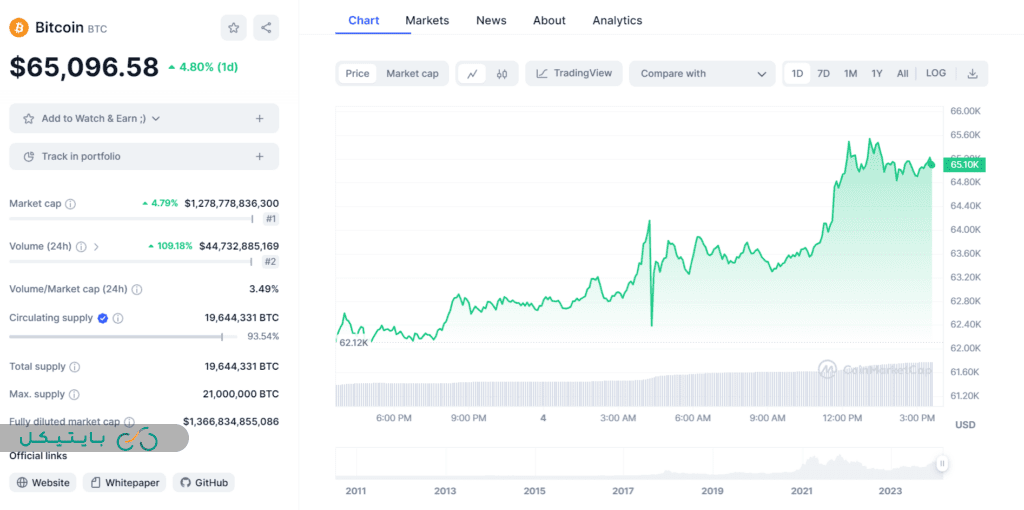Click the Circulating supply info icon
Screen dimensions: 1024x510
[118, 318]
